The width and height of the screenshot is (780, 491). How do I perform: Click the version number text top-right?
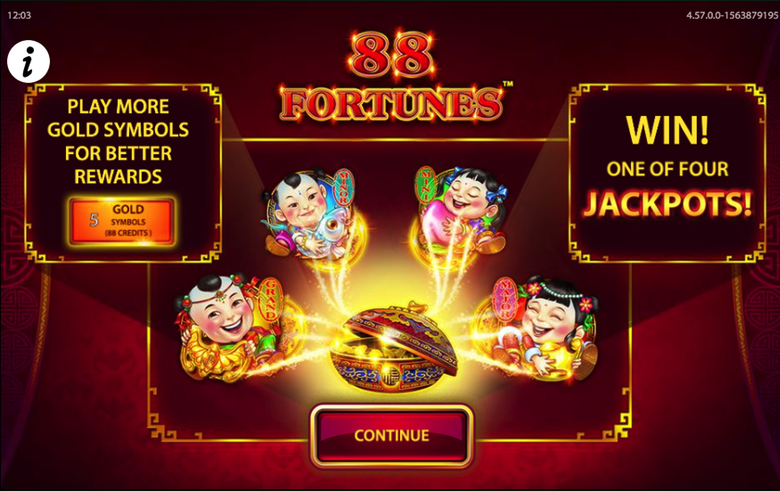pos(732,15)
